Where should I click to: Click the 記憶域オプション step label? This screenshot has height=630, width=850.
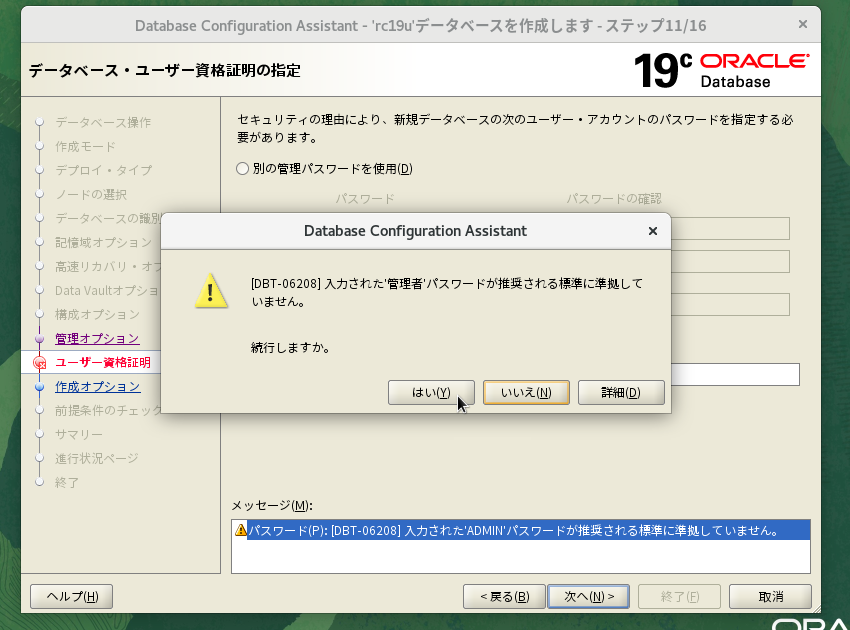click(x=104, y=242)
